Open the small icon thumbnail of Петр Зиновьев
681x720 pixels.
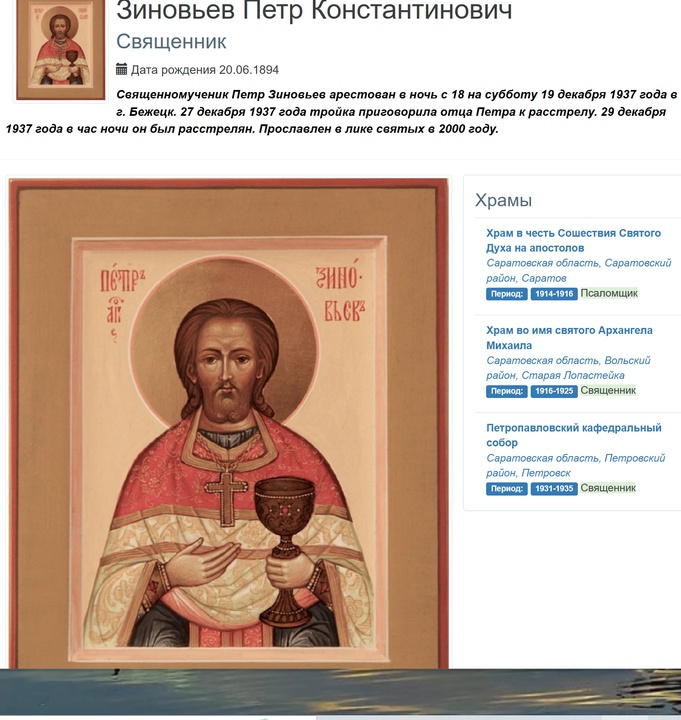61,49
